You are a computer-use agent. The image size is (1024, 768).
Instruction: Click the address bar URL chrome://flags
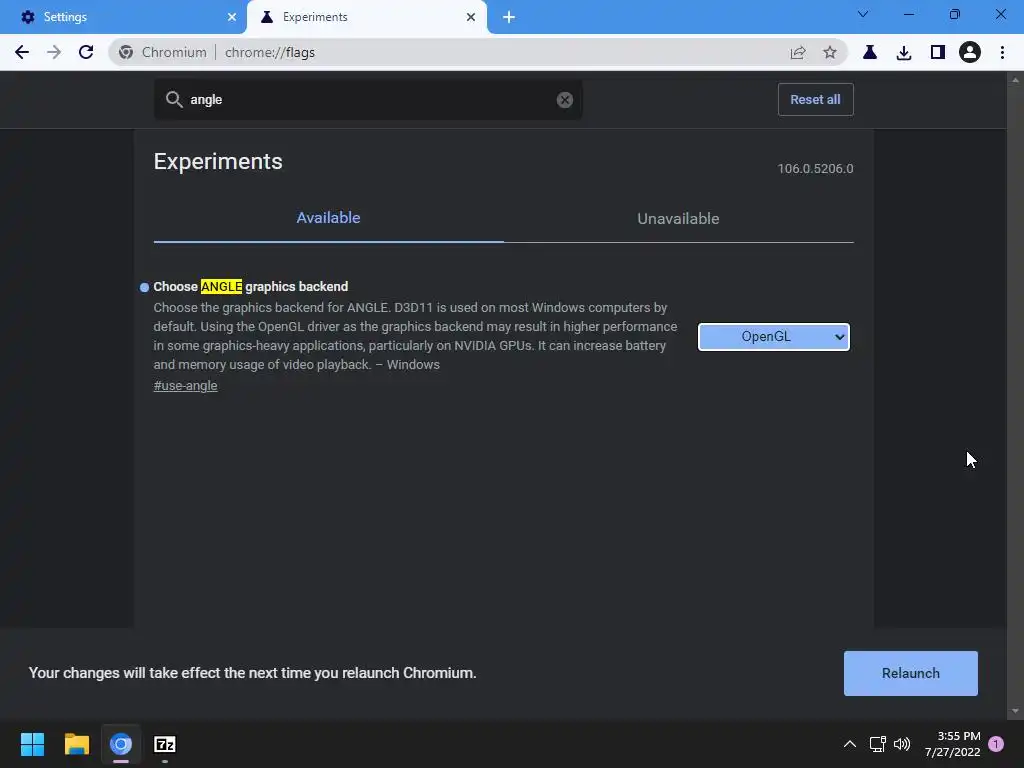(x=270, y=52)
